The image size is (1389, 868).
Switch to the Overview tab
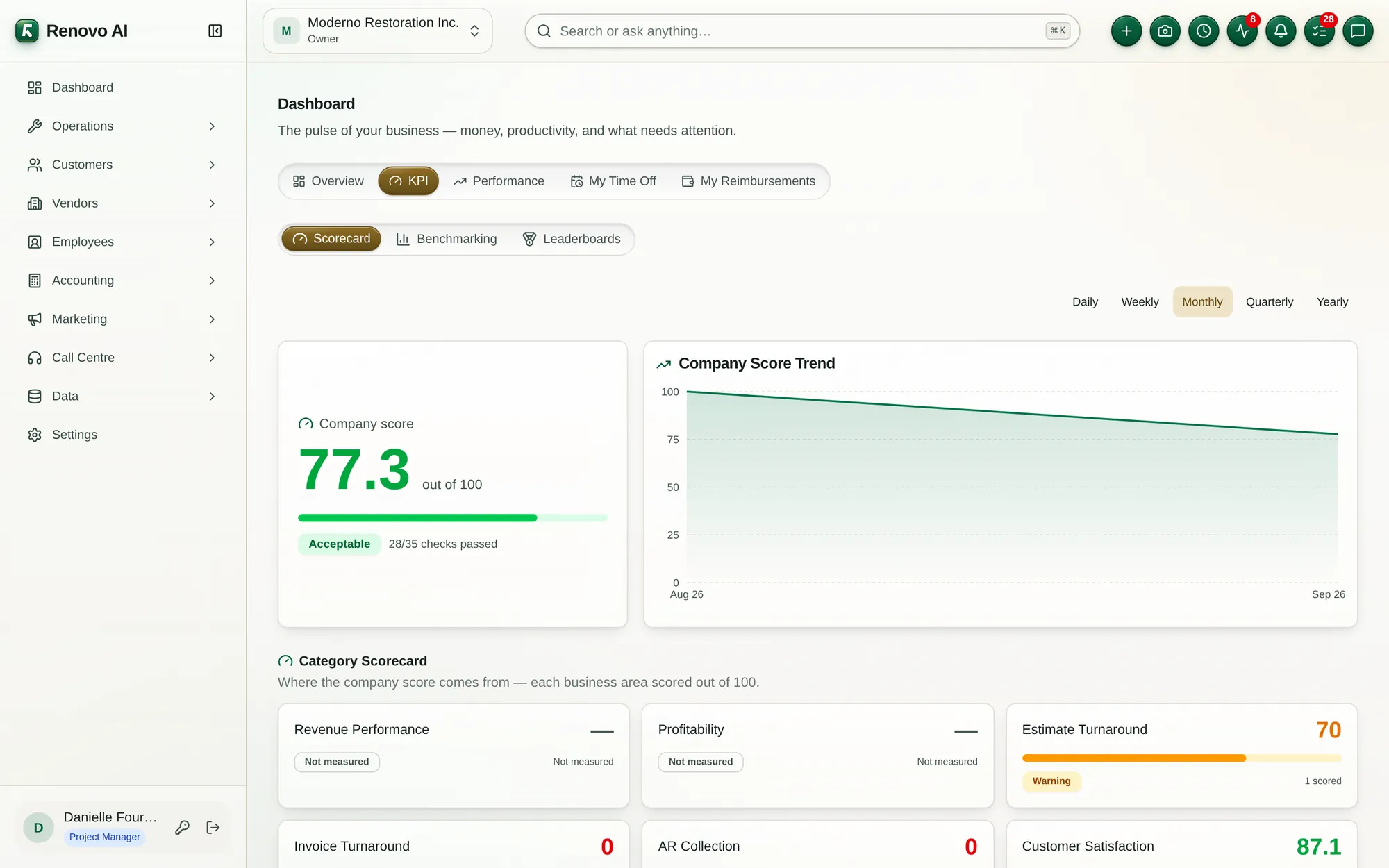(328, 181)
